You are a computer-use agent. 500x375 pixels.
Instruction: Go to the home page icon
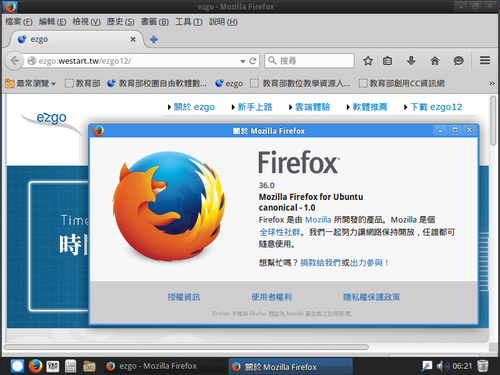[435, 61]
